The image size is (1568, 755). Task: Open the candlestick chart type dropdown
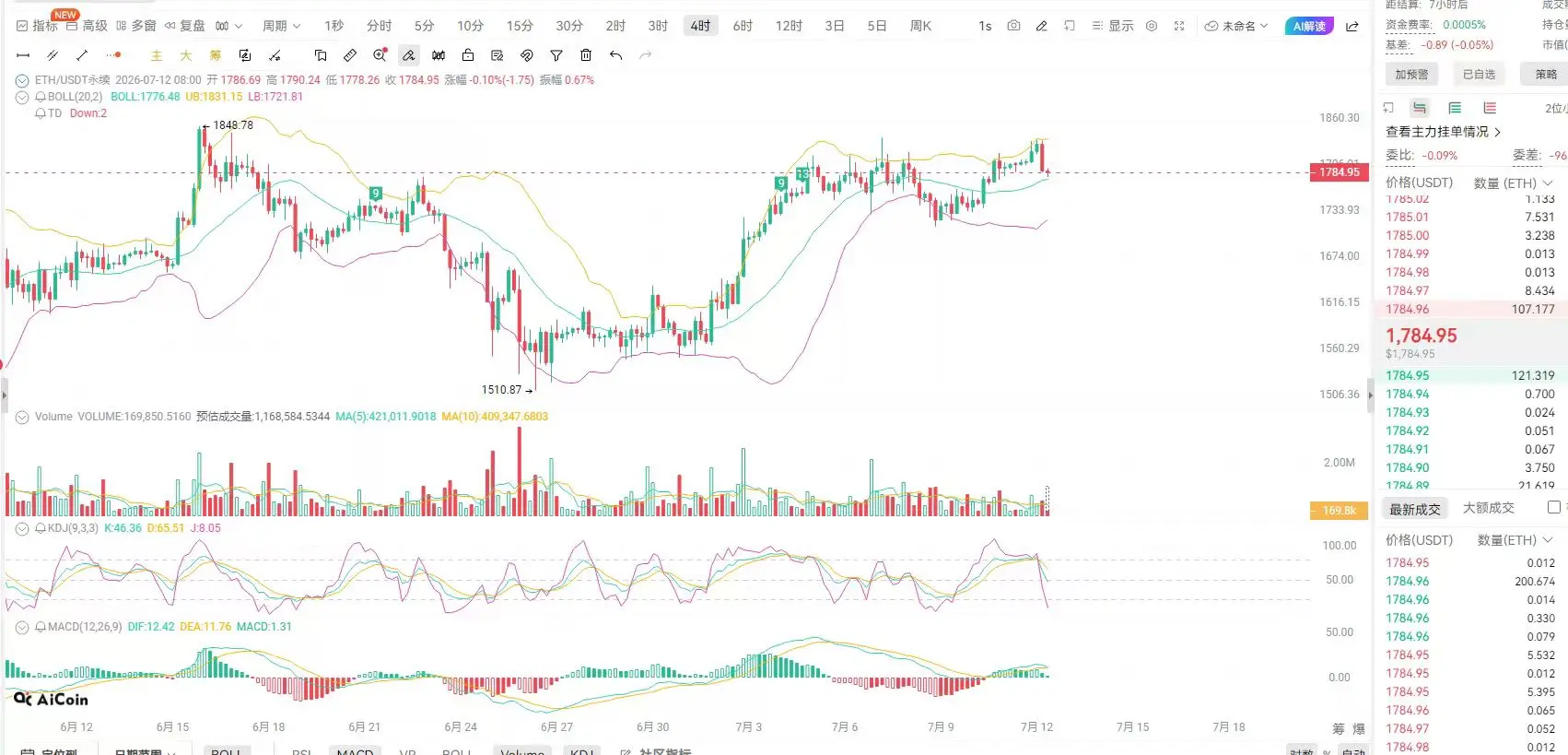coord(228,26)
